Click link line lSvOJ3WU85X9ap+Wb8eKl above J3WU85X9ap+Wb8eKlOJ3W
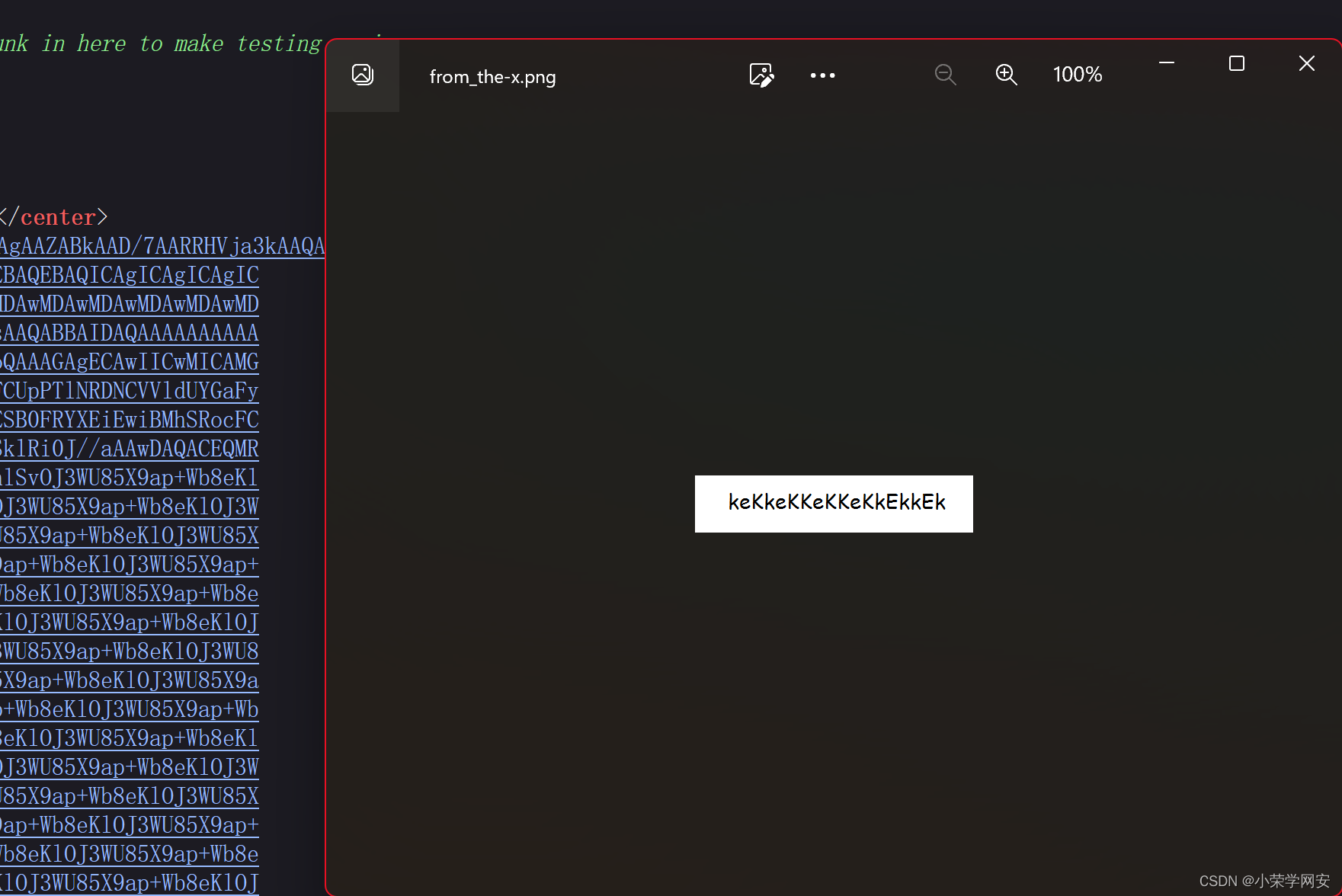Viewport: 1342px width, 896px height. [130, 478]
